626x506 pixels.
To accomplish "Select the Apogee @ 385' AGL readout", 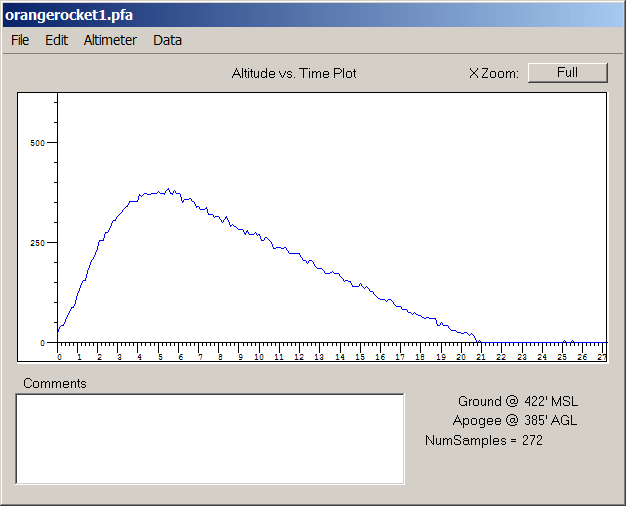I will [515, 421].
